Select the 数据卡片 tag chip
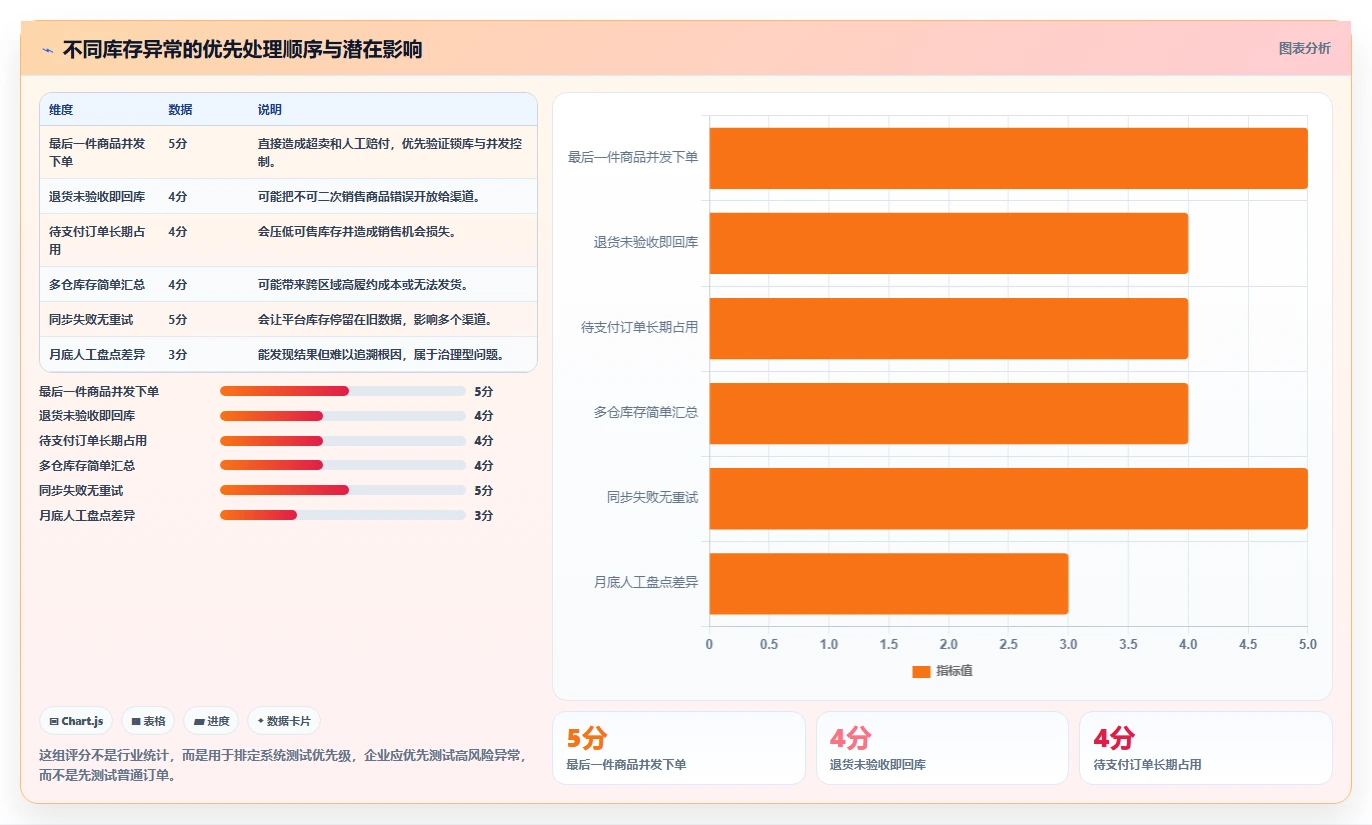 (284, 721)
